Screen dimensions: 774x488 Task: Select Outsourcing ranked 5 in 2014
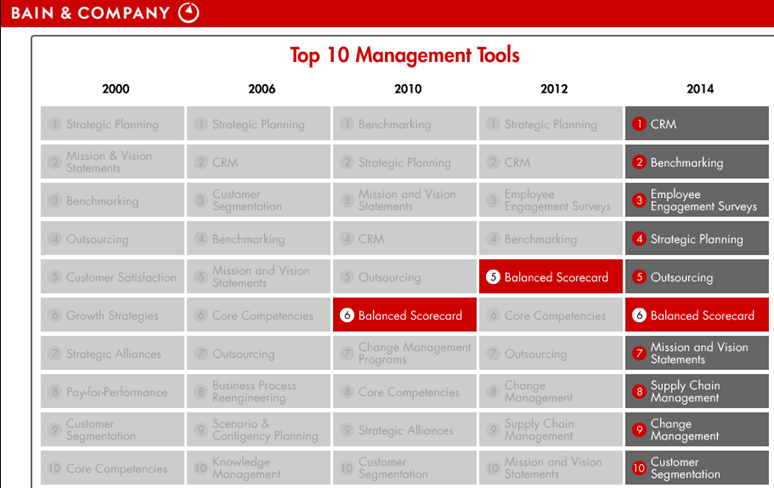click(697, 276)
